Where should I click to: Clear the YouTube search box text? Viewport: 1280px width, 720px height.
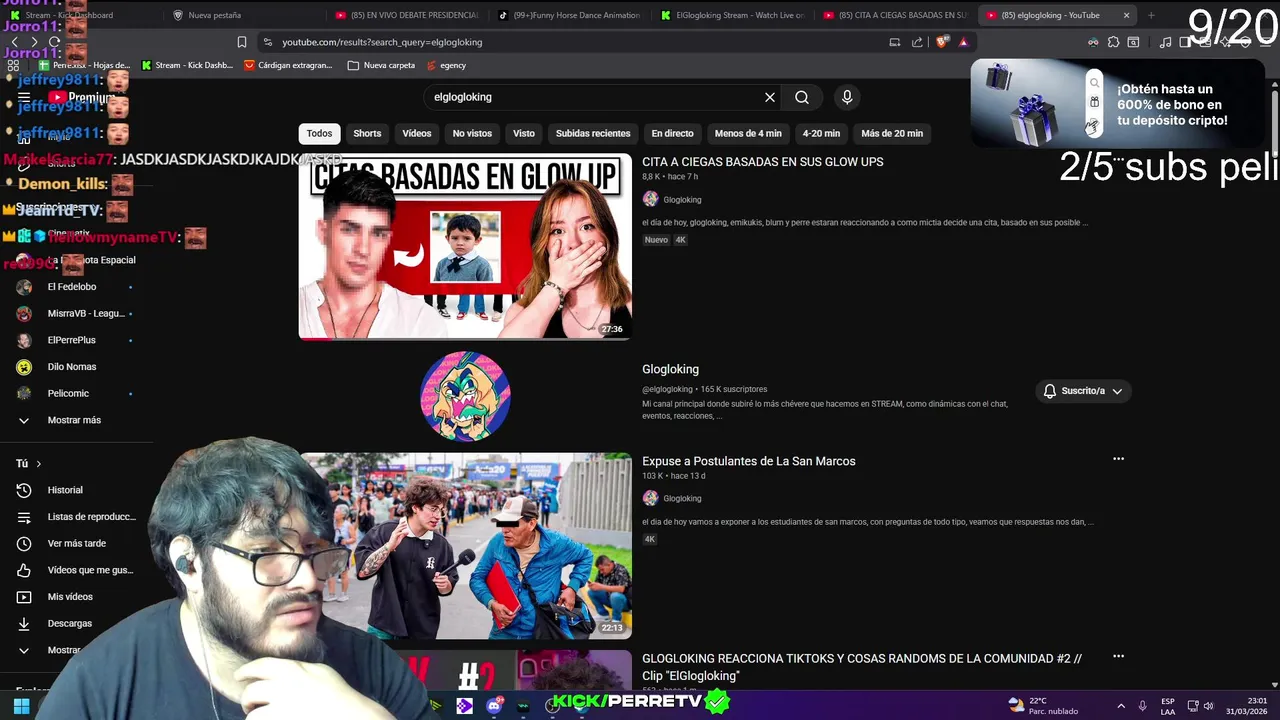pos(770,97)
